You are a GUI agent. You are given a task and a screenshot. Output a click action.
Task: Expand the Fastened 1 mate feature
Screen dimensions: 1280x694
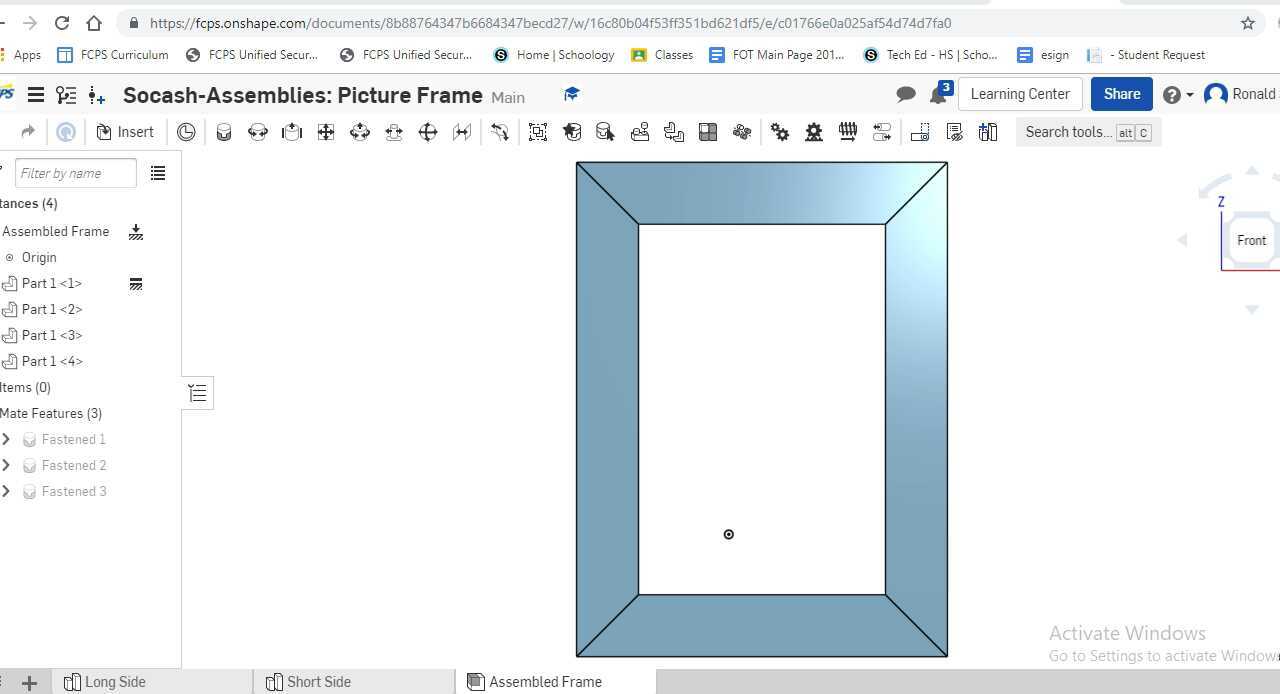(7, 439)
